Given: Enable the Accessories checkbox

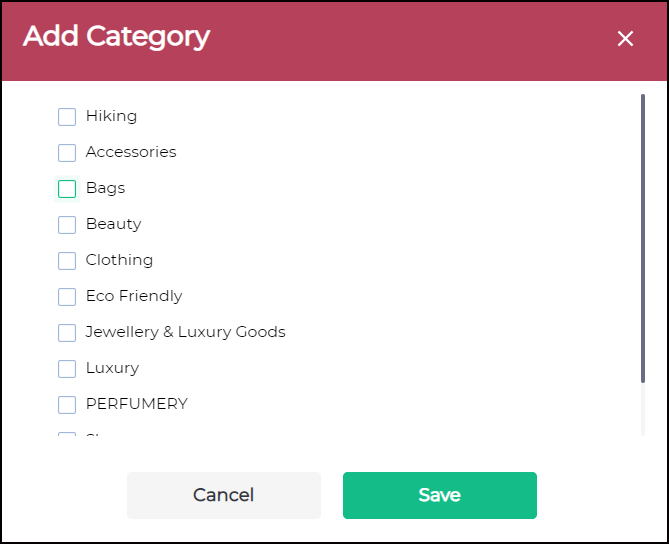Looking at the screenshot, I should coord(67,153).
